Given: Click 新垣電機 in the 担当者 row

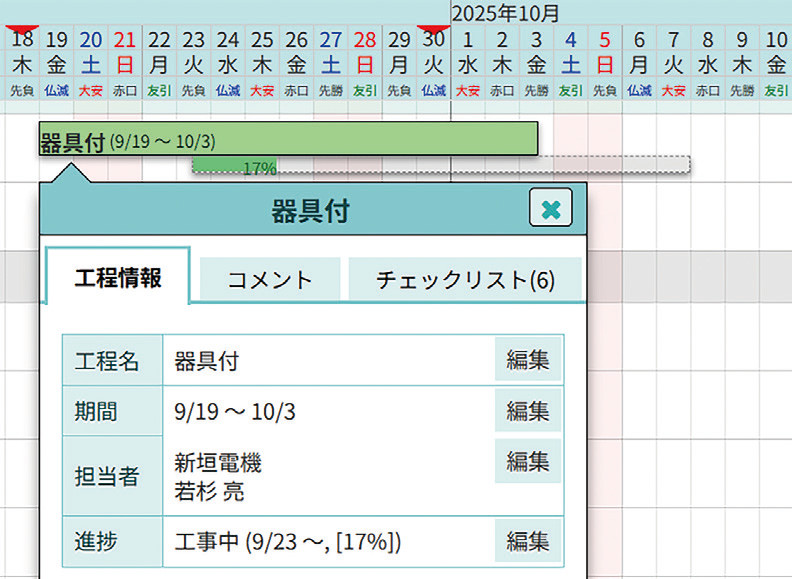Looking at the screenshot, I should 218,462.
